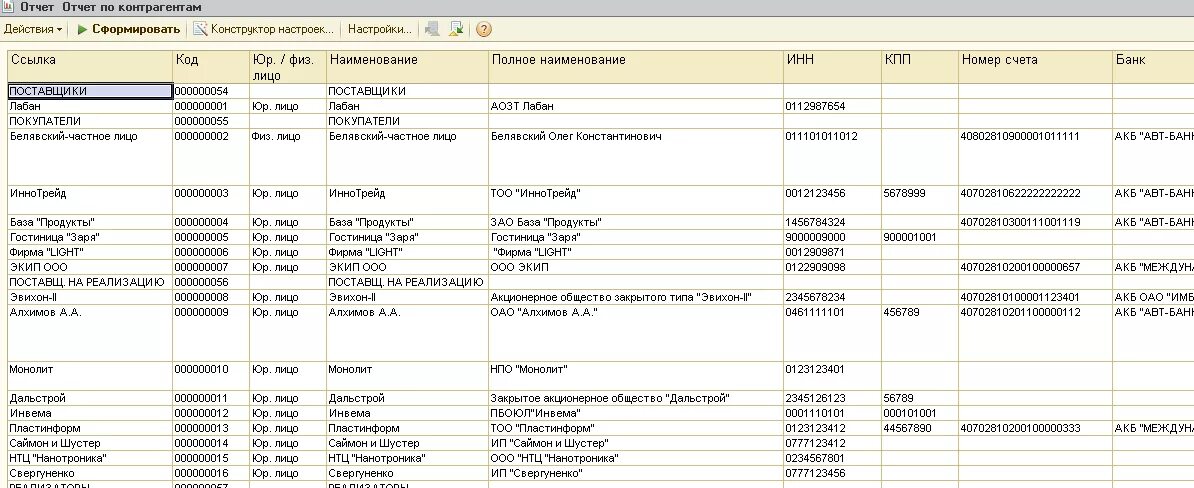Click account number 40702810100001123401

(1035, 297)
